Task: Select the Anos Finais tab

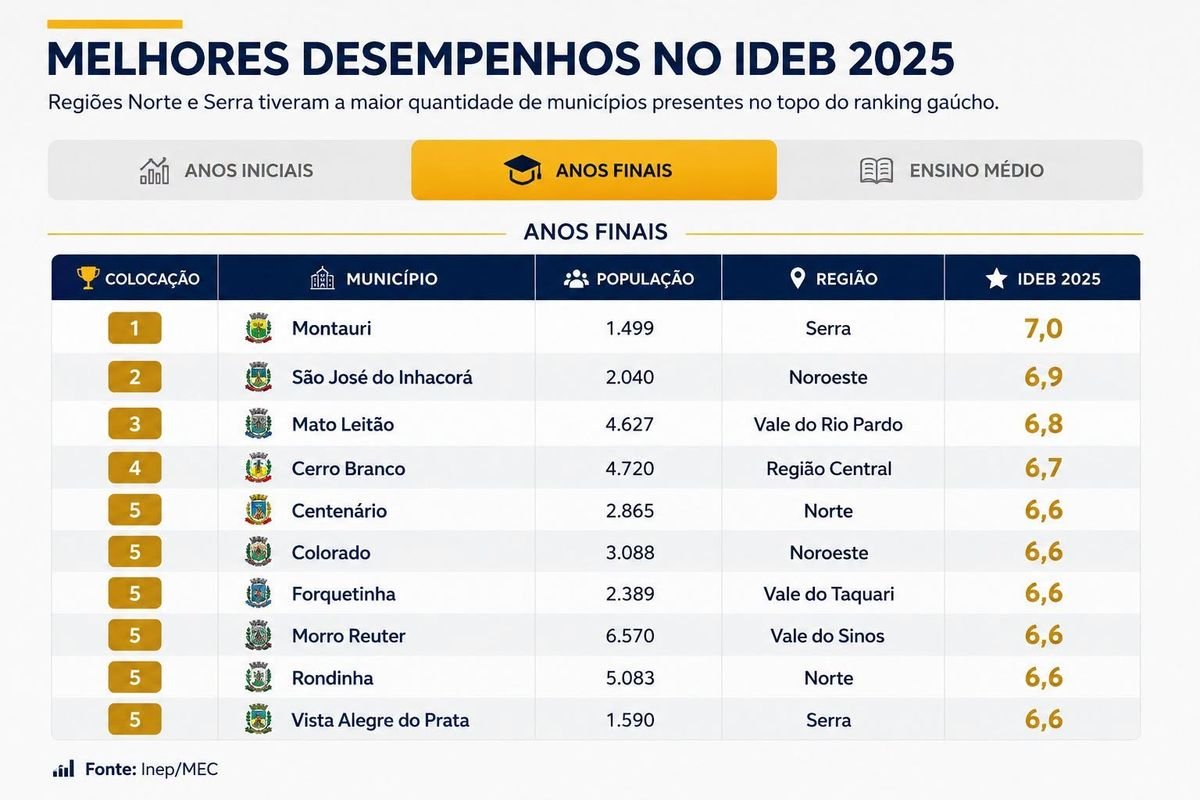Action: coord(594,170)
